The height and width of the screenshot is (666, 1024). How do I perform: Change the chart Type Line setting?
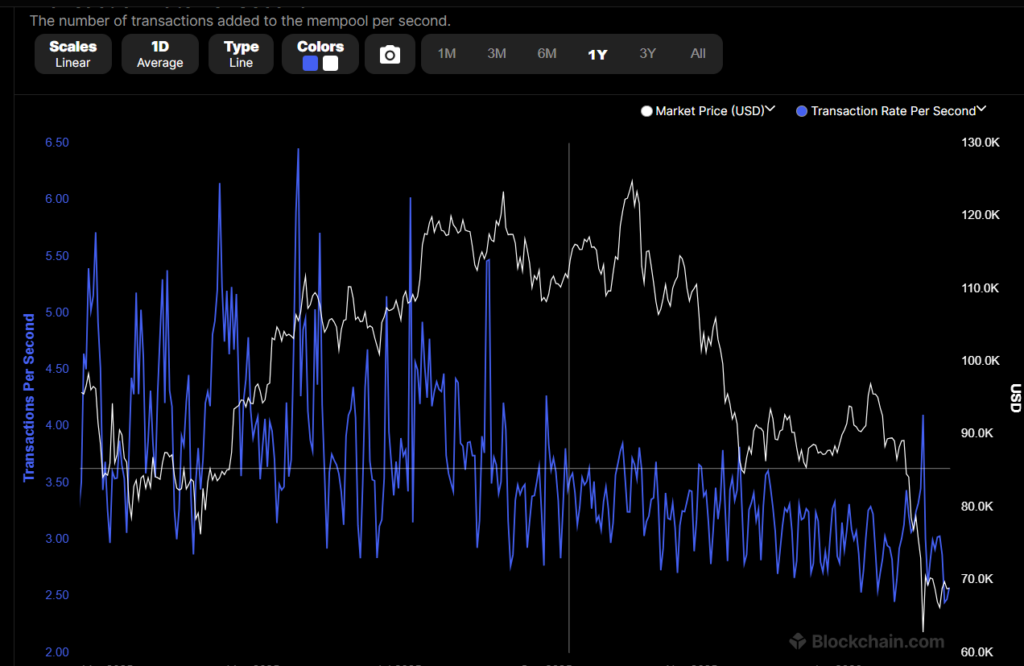coord(241,54)
